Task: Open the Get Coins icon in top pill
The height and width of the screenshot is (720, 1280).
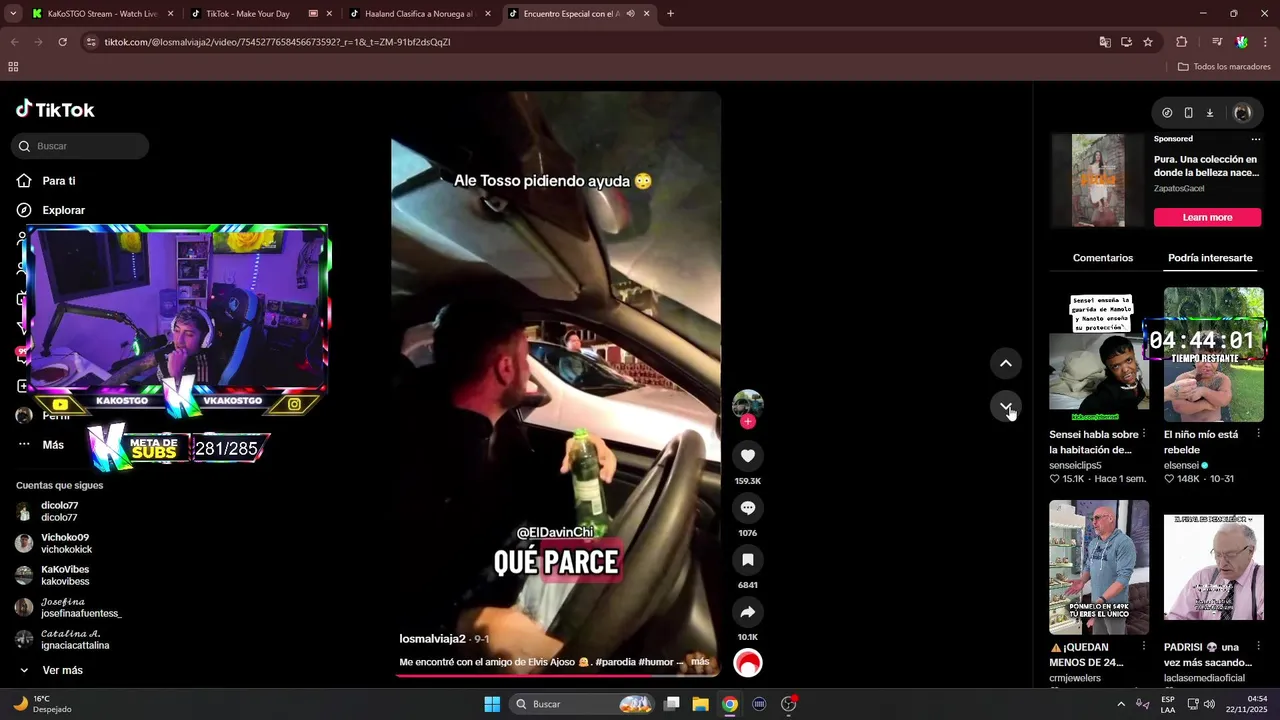Action: tap(1167, 113)
